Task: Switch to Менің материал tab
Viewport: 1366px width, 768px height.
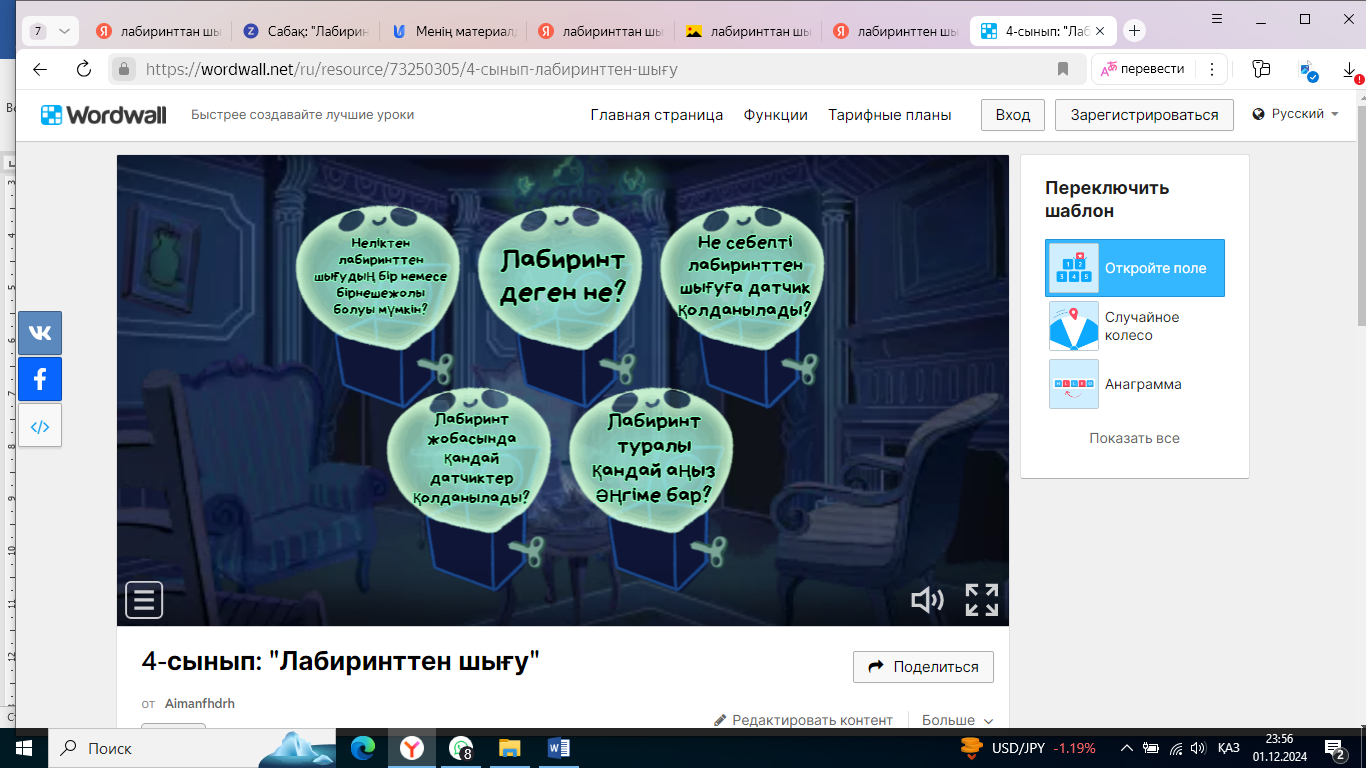Action: (454, 31)
